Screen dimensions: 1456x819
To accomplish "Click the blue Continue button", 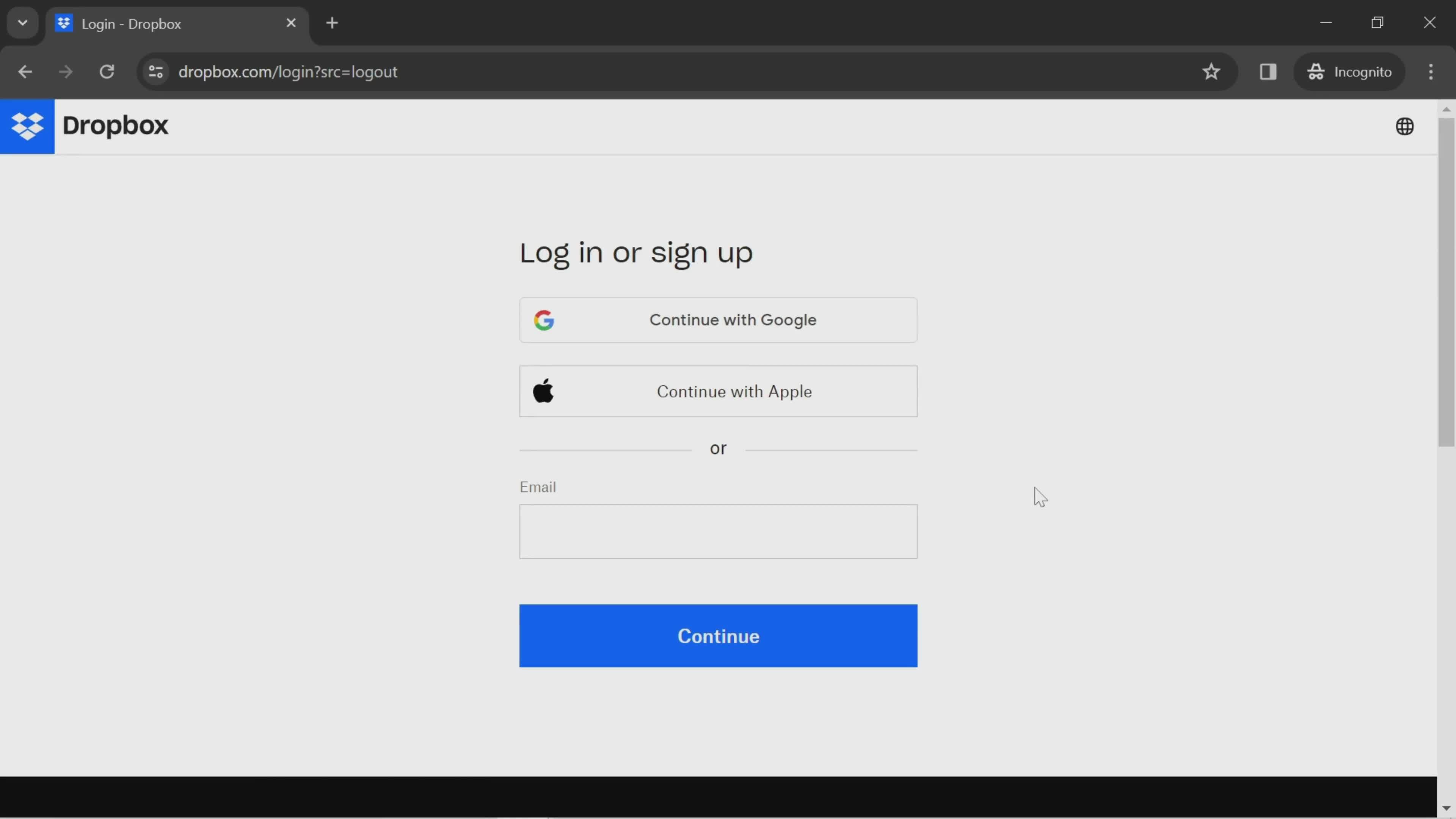I will pos(718,636).
